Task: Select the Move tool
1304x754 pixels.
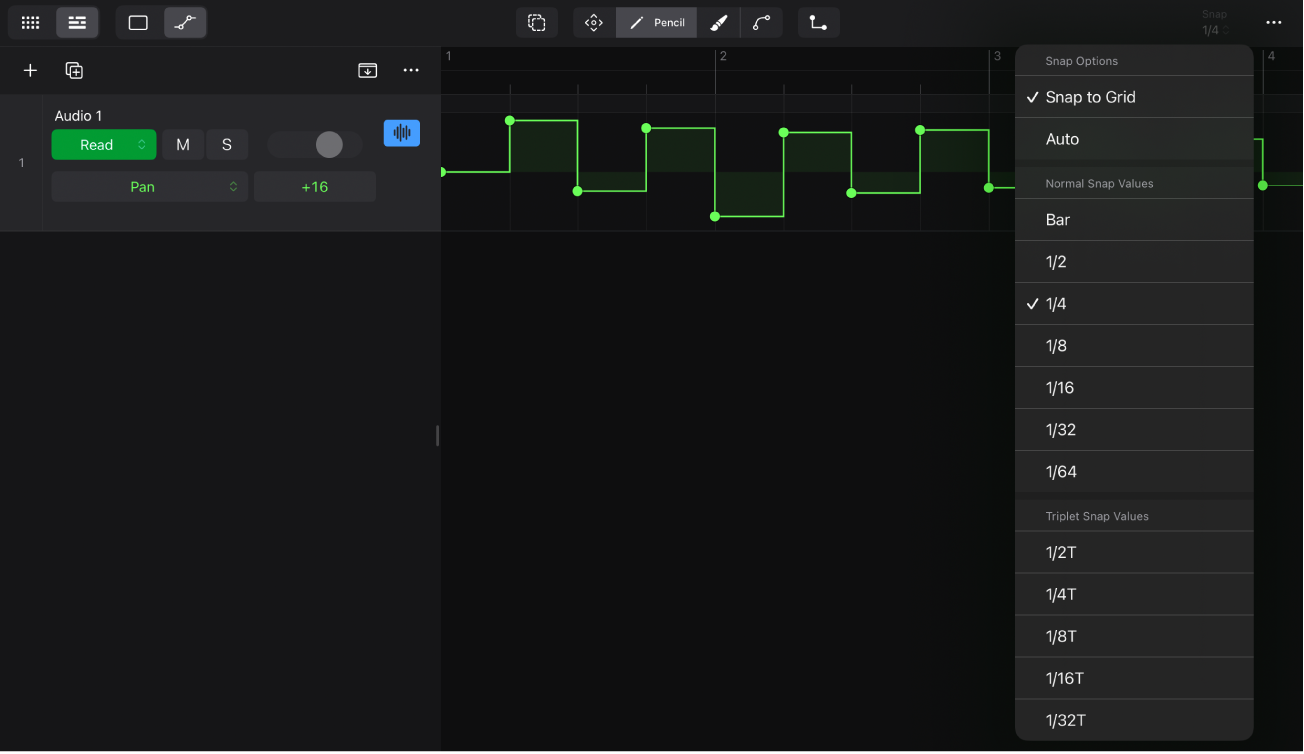Action: coord(594,22)
